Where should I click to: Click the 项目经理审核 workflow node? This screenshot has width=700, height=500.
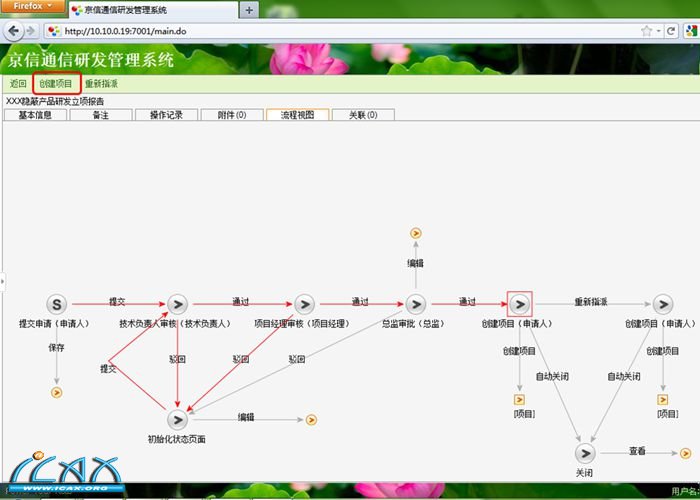click(304, 304)
